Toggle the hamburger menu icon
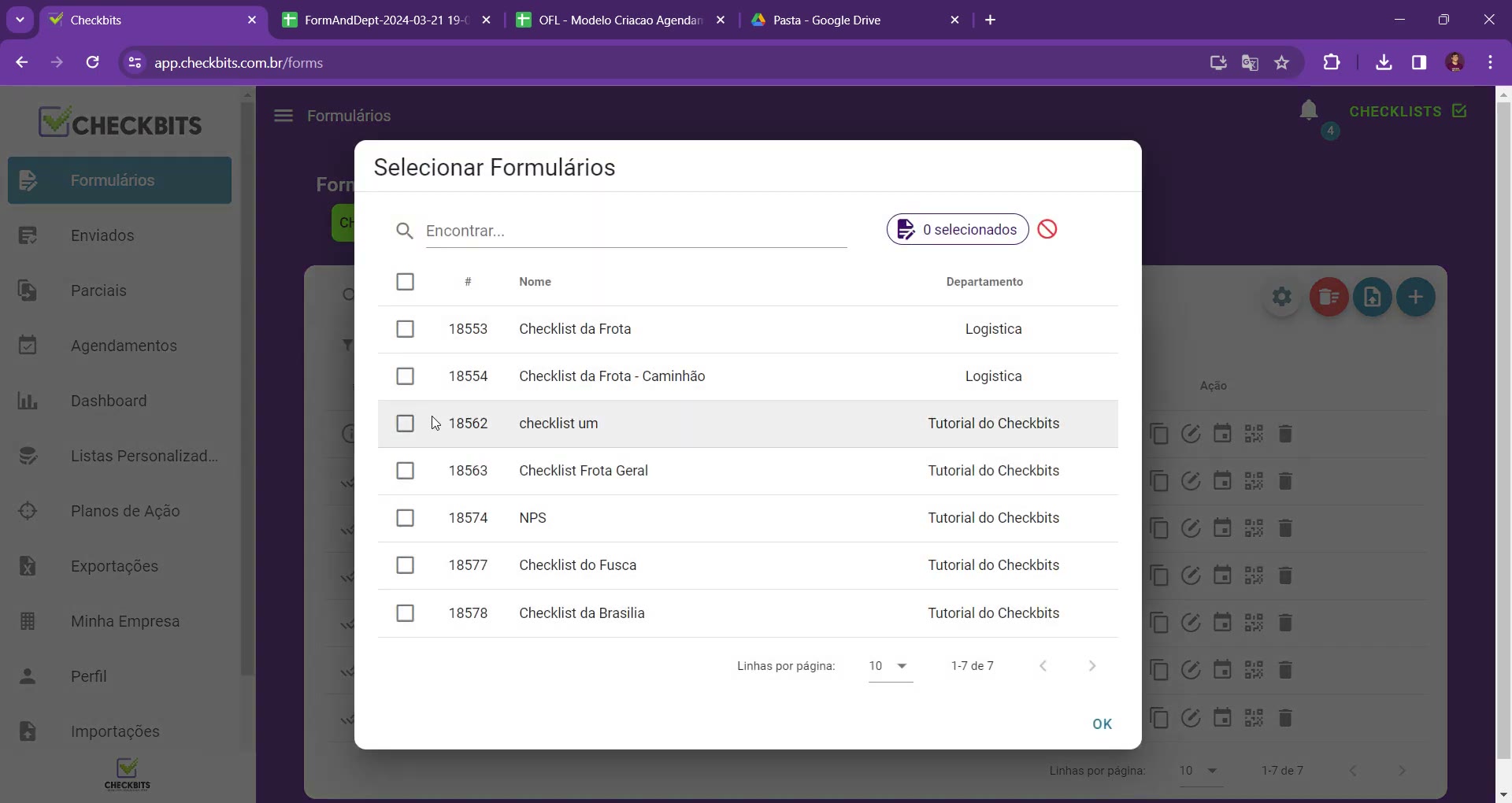This screenshot has width=1512, height=803. (283, 116)
